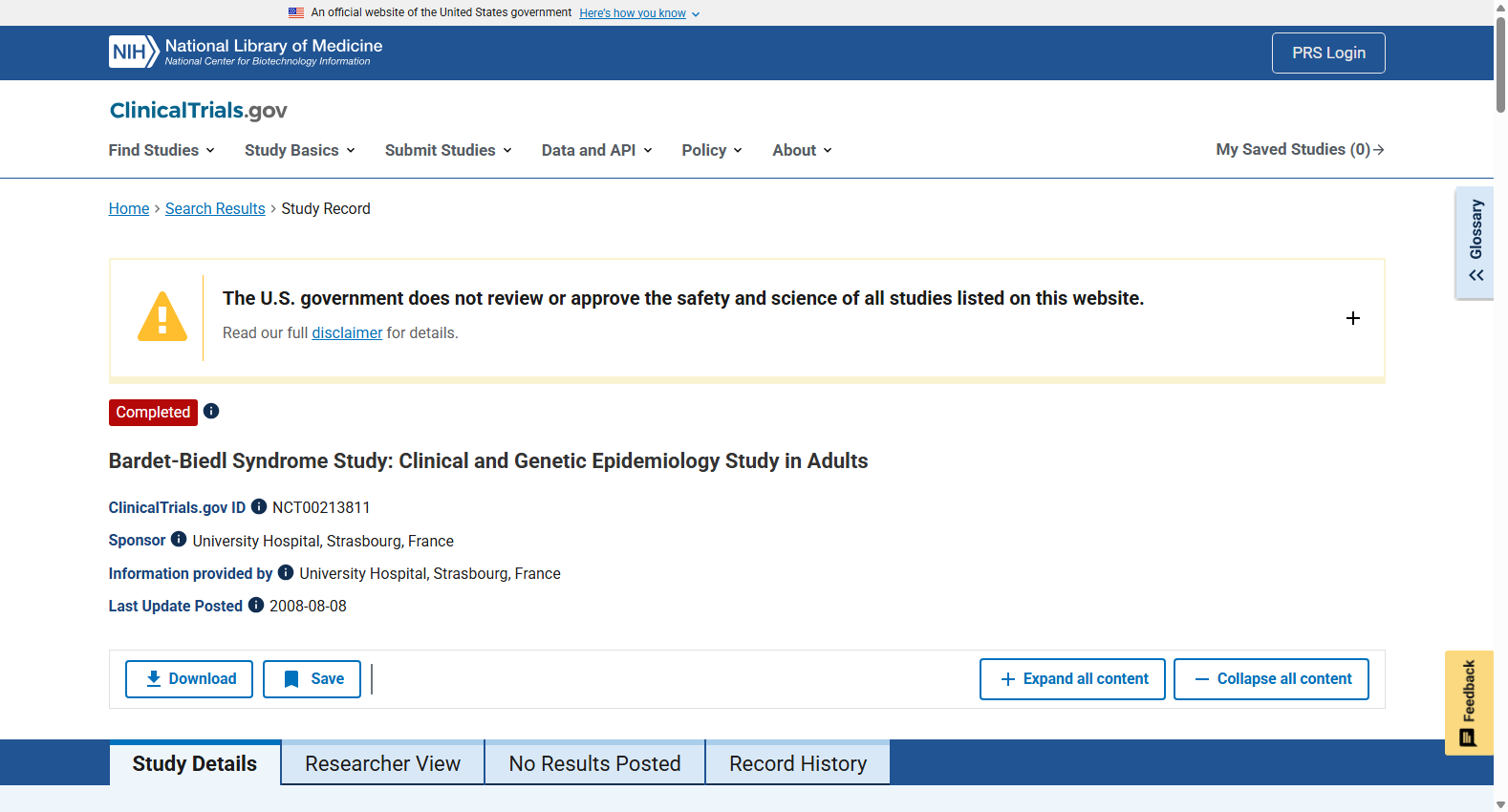This screenshot has height=812, width=1508.
Task: Click Collapse all content button
Action: (1271, 679)
